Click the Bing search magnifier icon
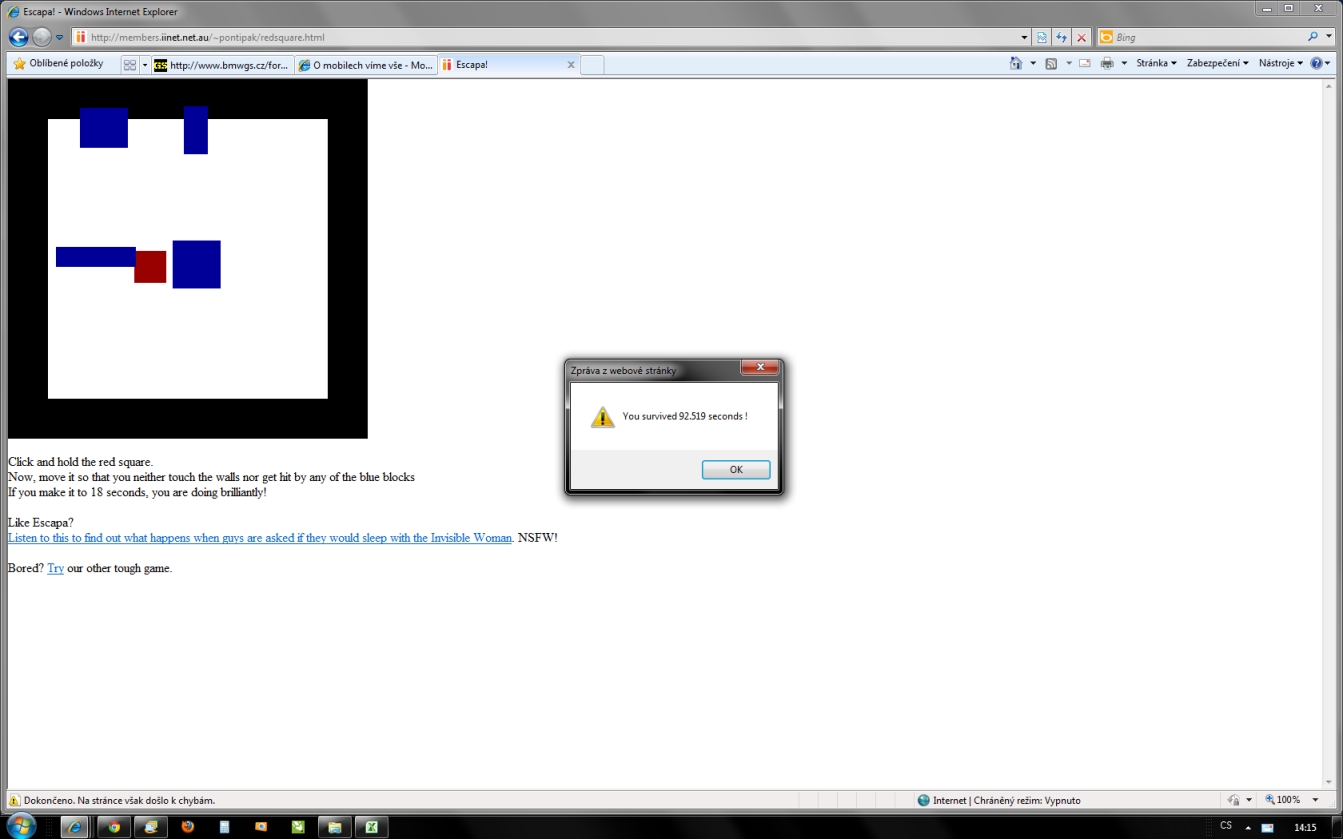1343x839 pixels. tap(1313, 37)
